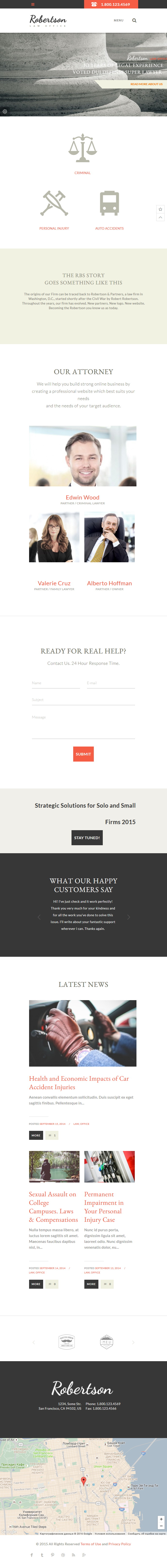The height and width of the screenshot is (1568, 167).
Task: Open the Privacy Policy link
Action: click(x=119, y=1544)
